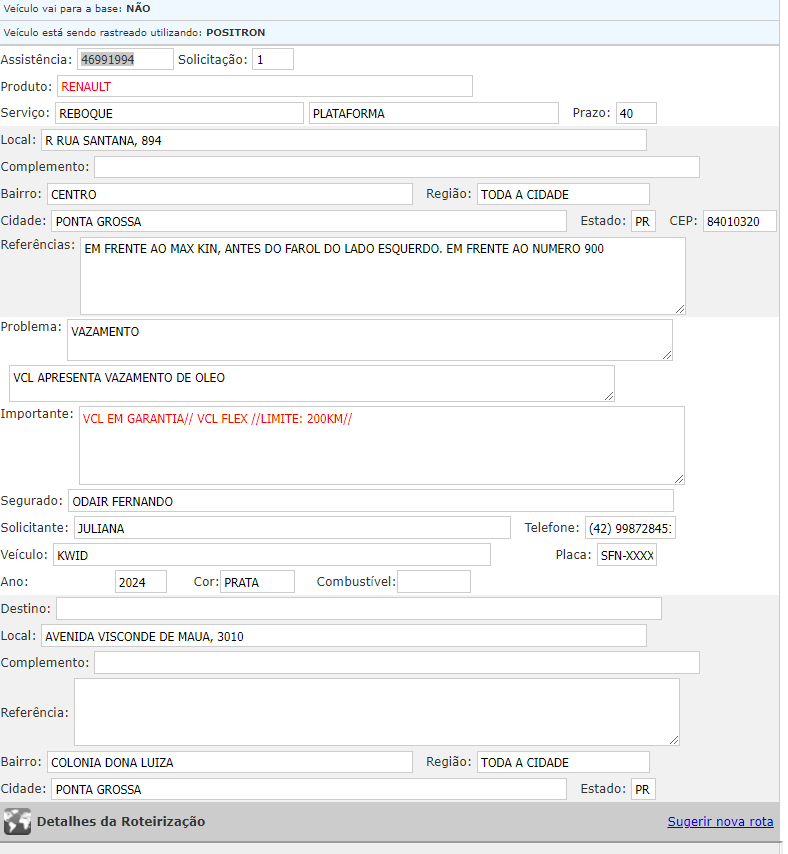Select the Prazo field showing 40
Screen dimensions: 788x854
pyautogui.click(x=636, y=113)
